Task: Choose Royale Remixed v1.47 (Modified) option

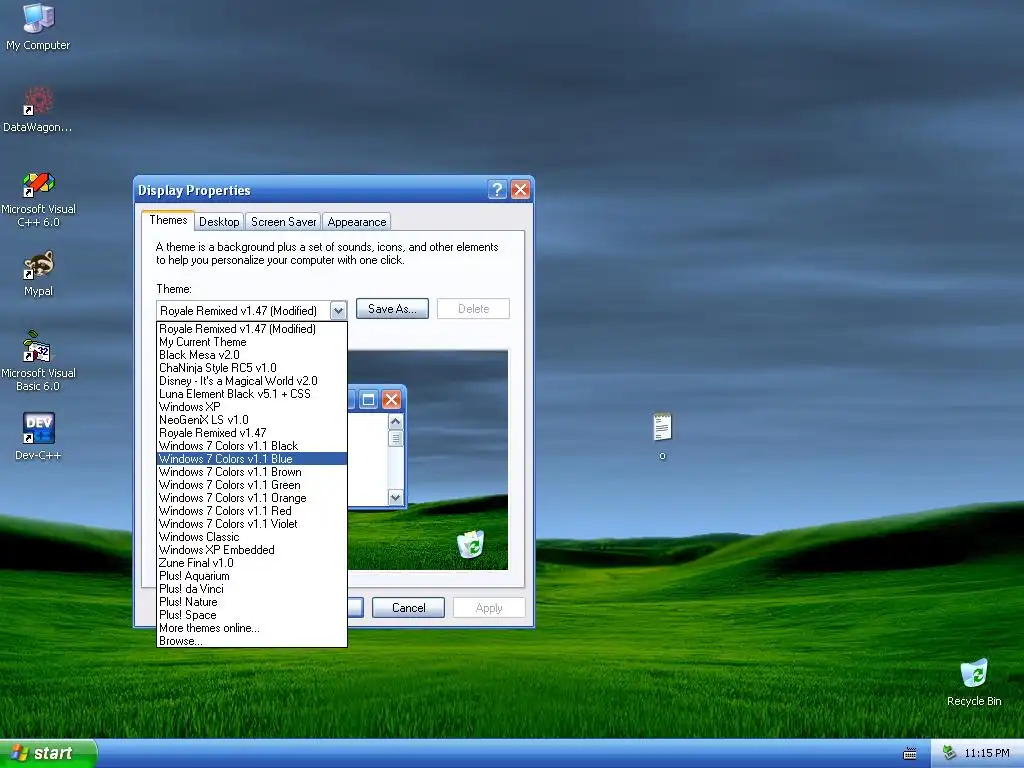Action: 251,328
